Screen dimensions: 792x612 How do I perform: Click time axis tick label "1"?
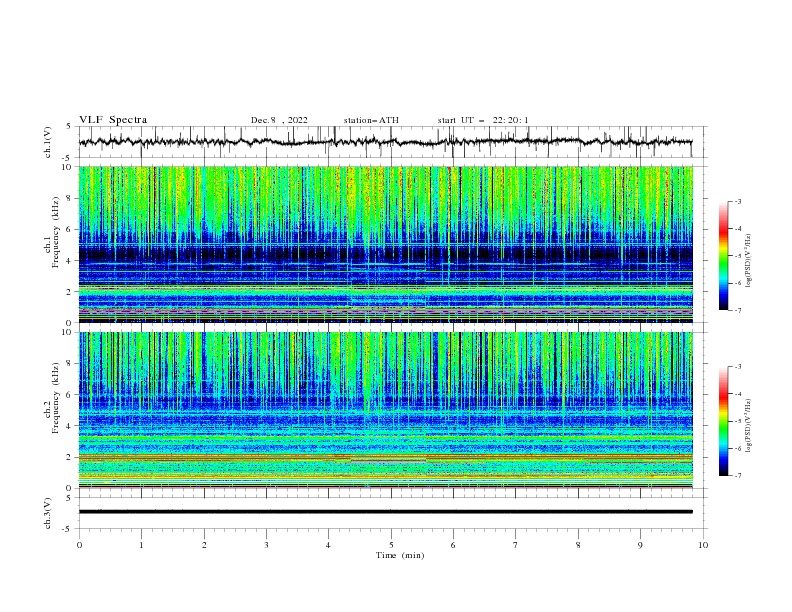click(141, 545)
